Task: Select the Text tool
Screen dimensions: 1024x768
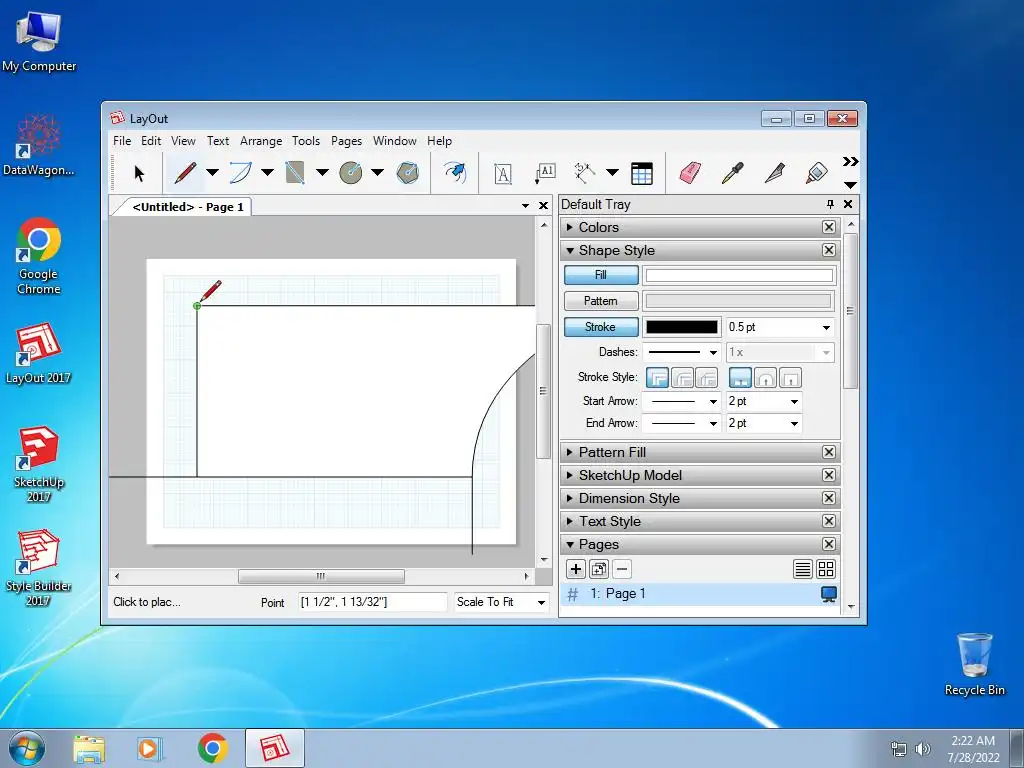Action: click(502, 174)
